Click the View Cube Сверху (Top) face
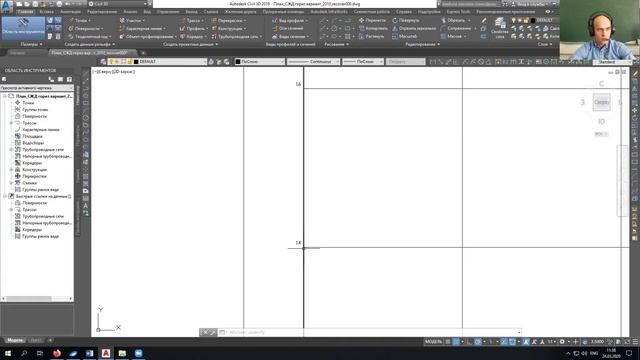Viewport: 640px width, 360px height. point(601,102)
